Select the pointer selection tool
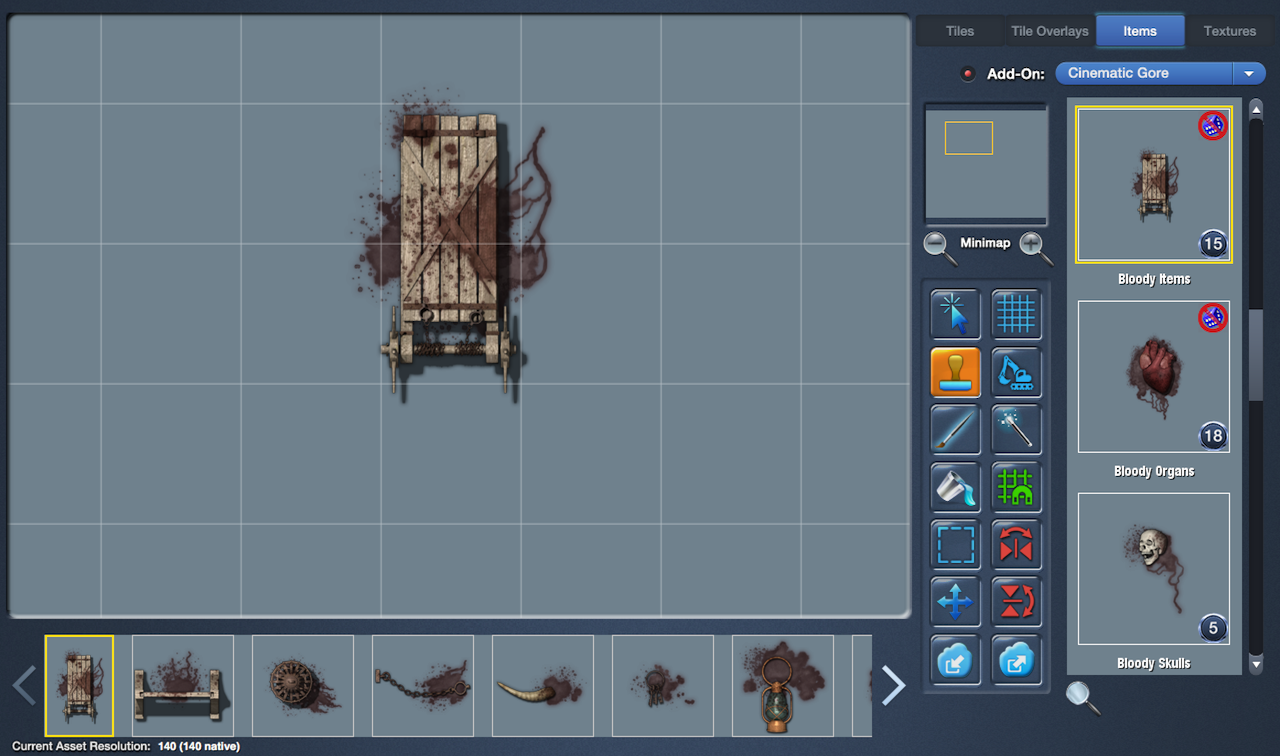 (955, 315)
